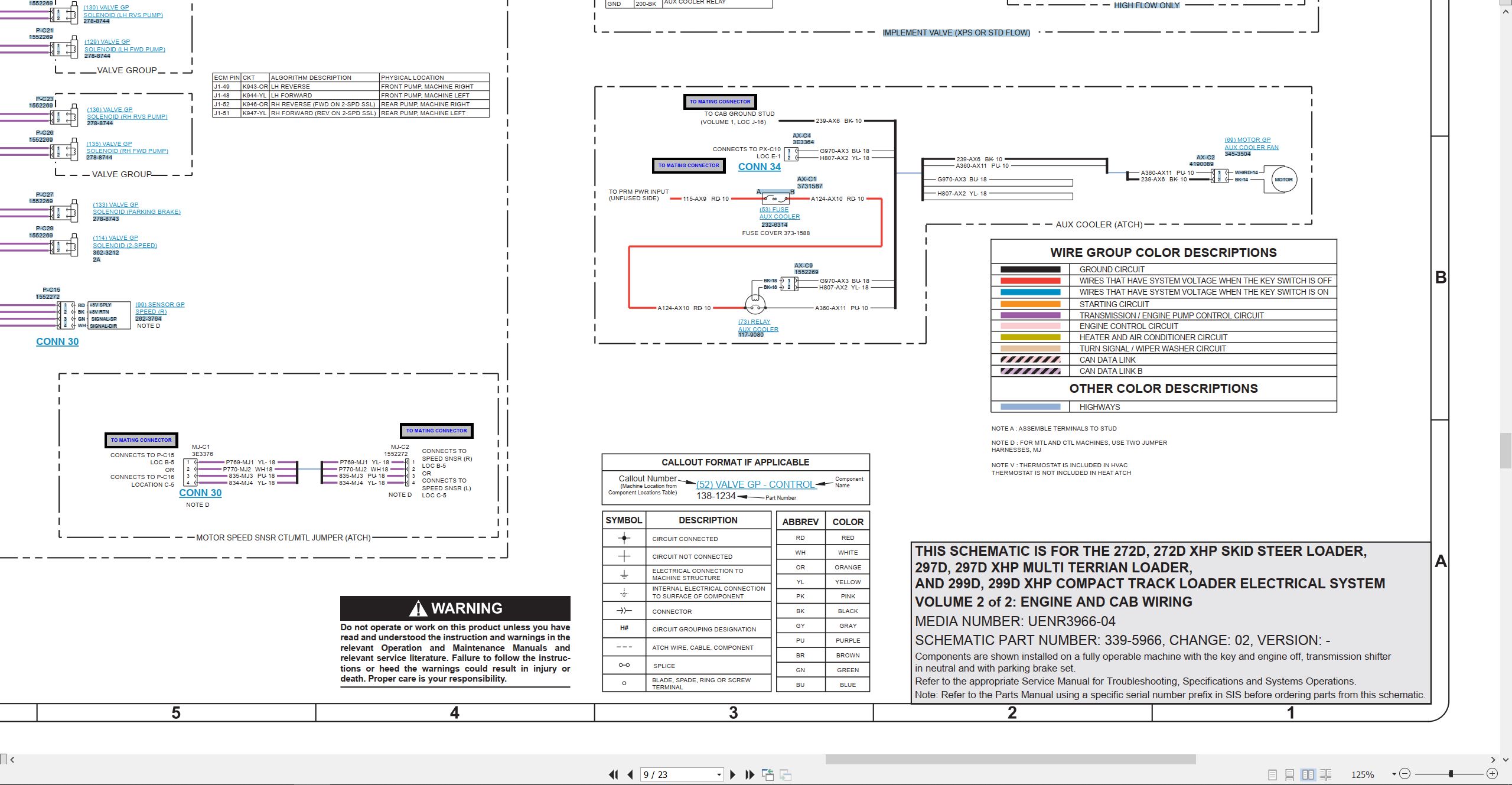Screen dimensions: 1512x785
Task: Click the WIRE GROUP COLOR DESCRIPTIONS heading
Action: [x=1164, y=253]
